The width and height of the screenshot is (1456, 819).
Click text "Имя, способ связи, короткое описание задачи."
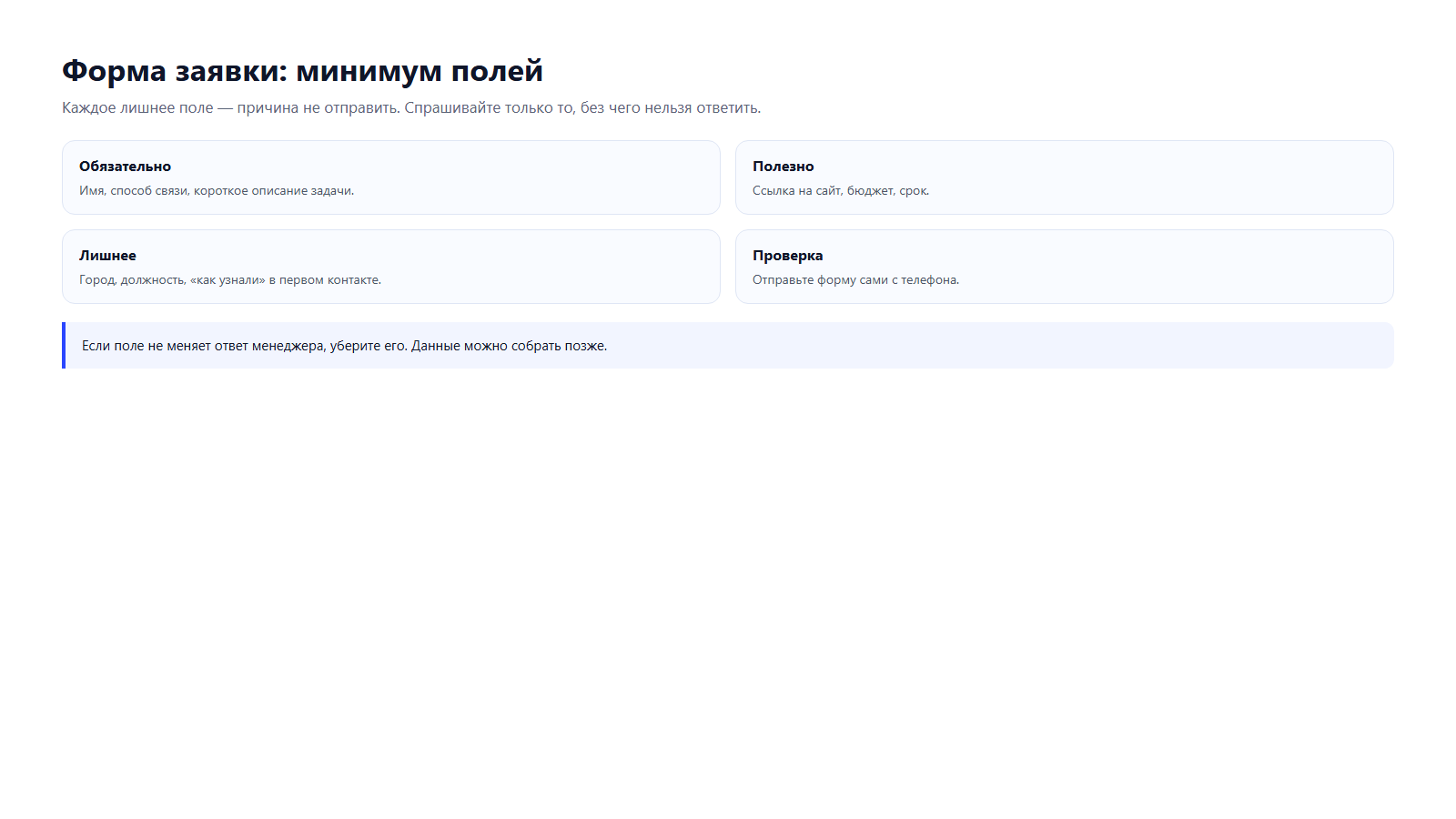(217, 191)
